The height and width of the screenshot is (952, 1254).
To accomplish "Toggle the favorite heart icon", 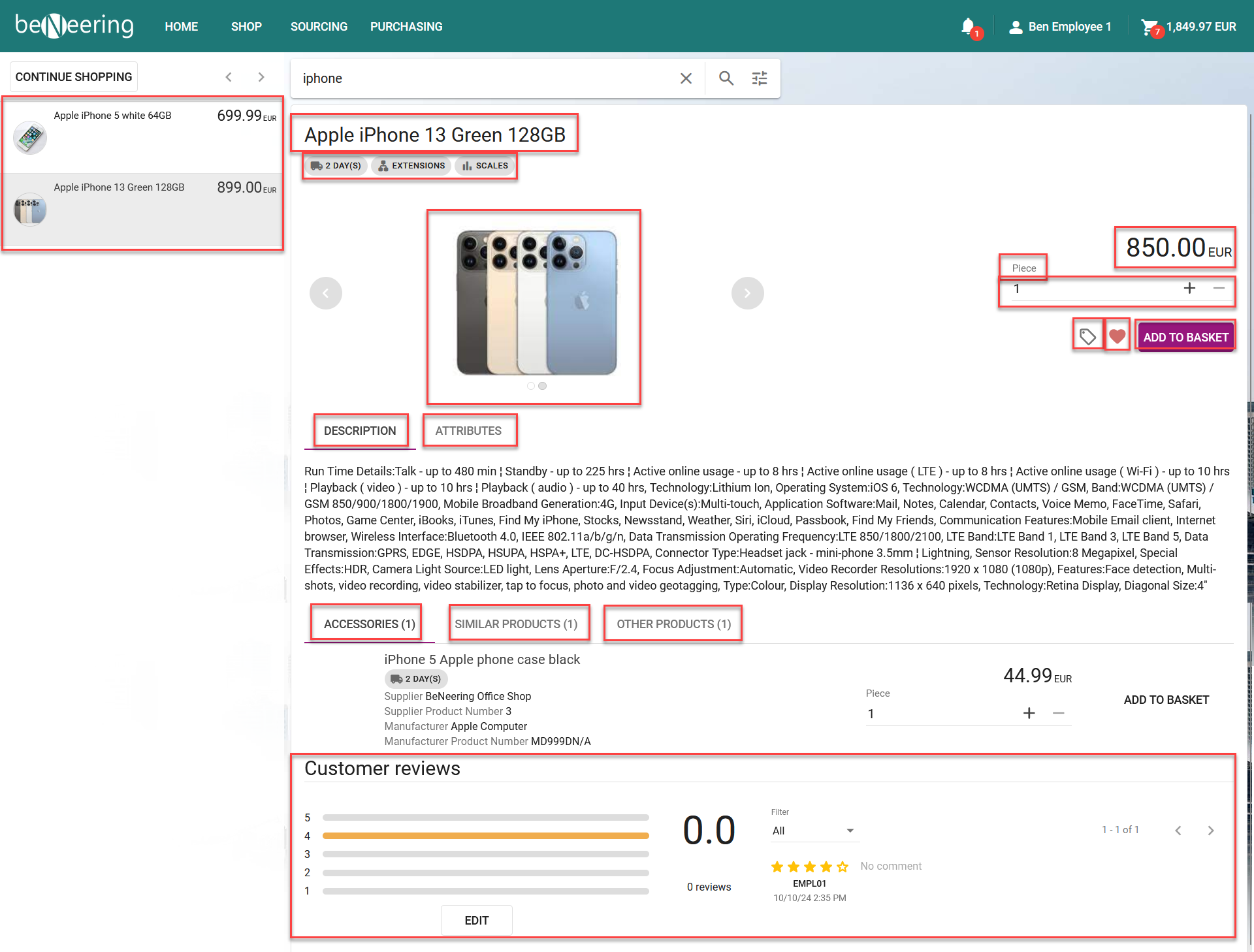I will pyautogui.click(x=1117, y=337).
